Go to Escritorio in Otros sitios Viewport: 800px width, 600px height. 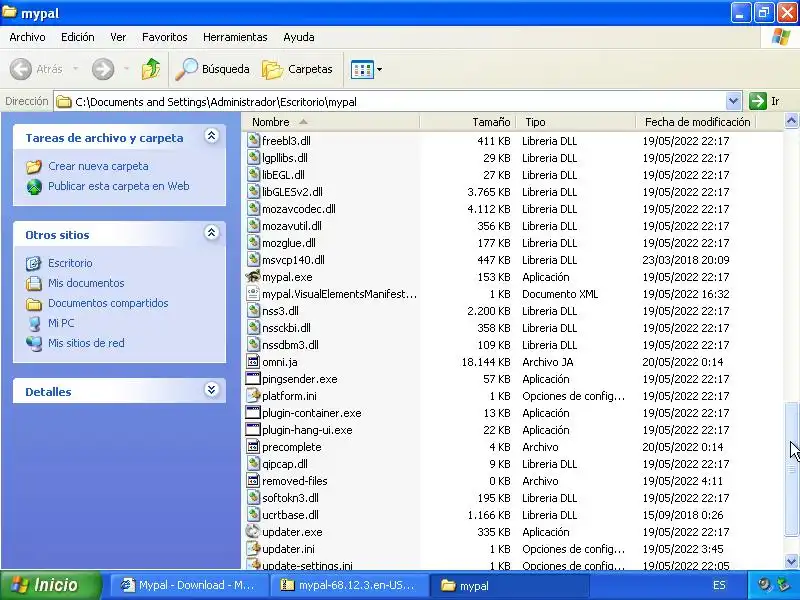pyautogui.click(x=70, y=263)
